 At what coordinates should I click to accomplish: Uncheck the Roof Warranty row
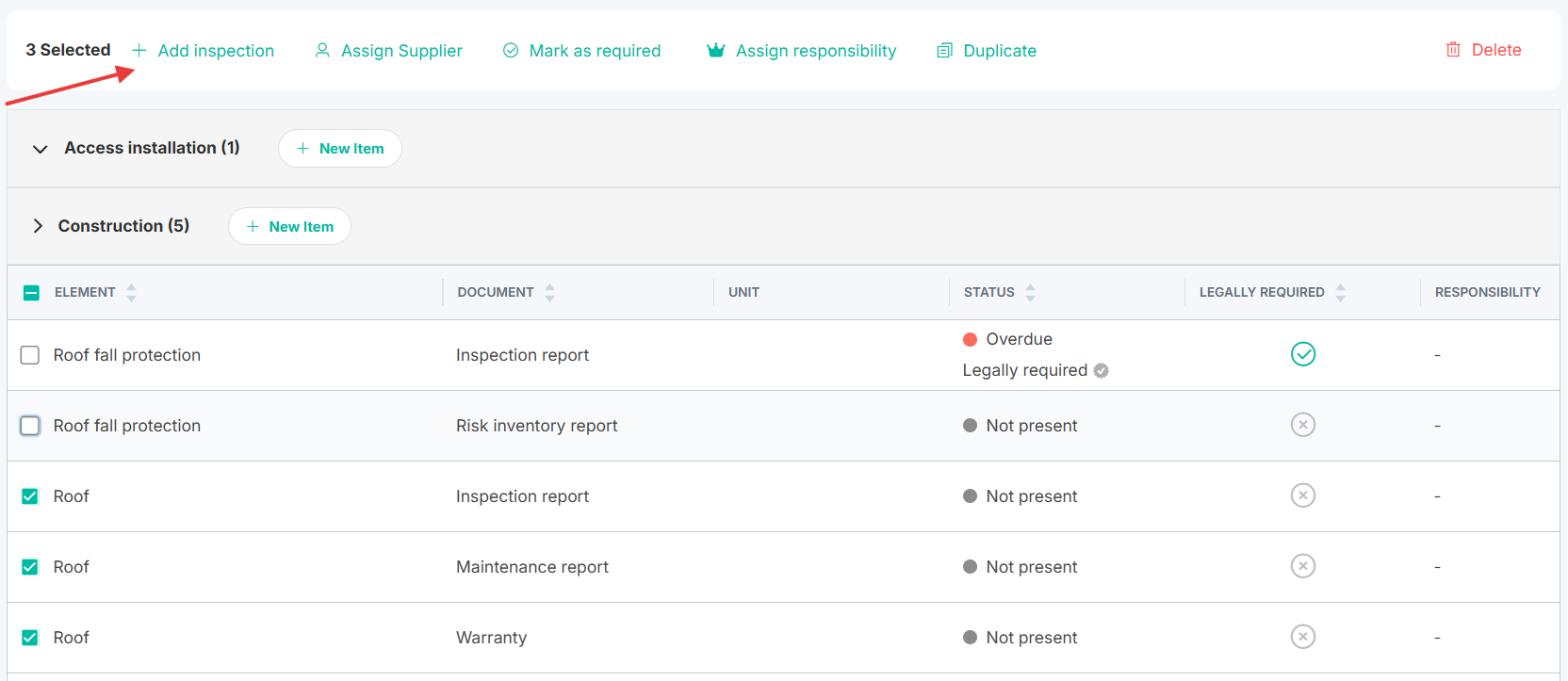tap(30, 638)
